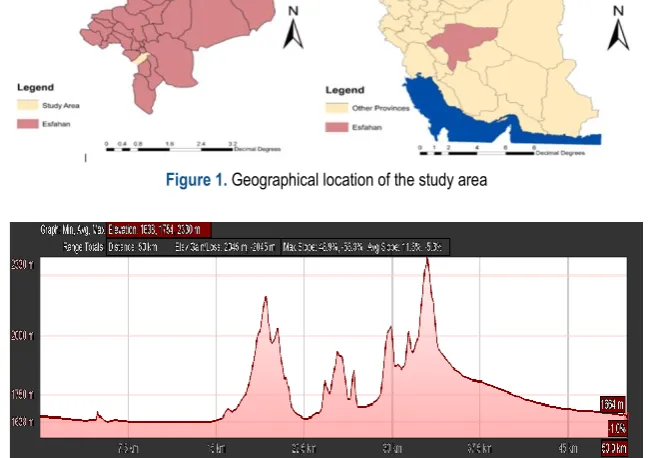Click the 1638 m y-axis label
The height and width of the screenshot is (458, 649).
click(22, 422)
